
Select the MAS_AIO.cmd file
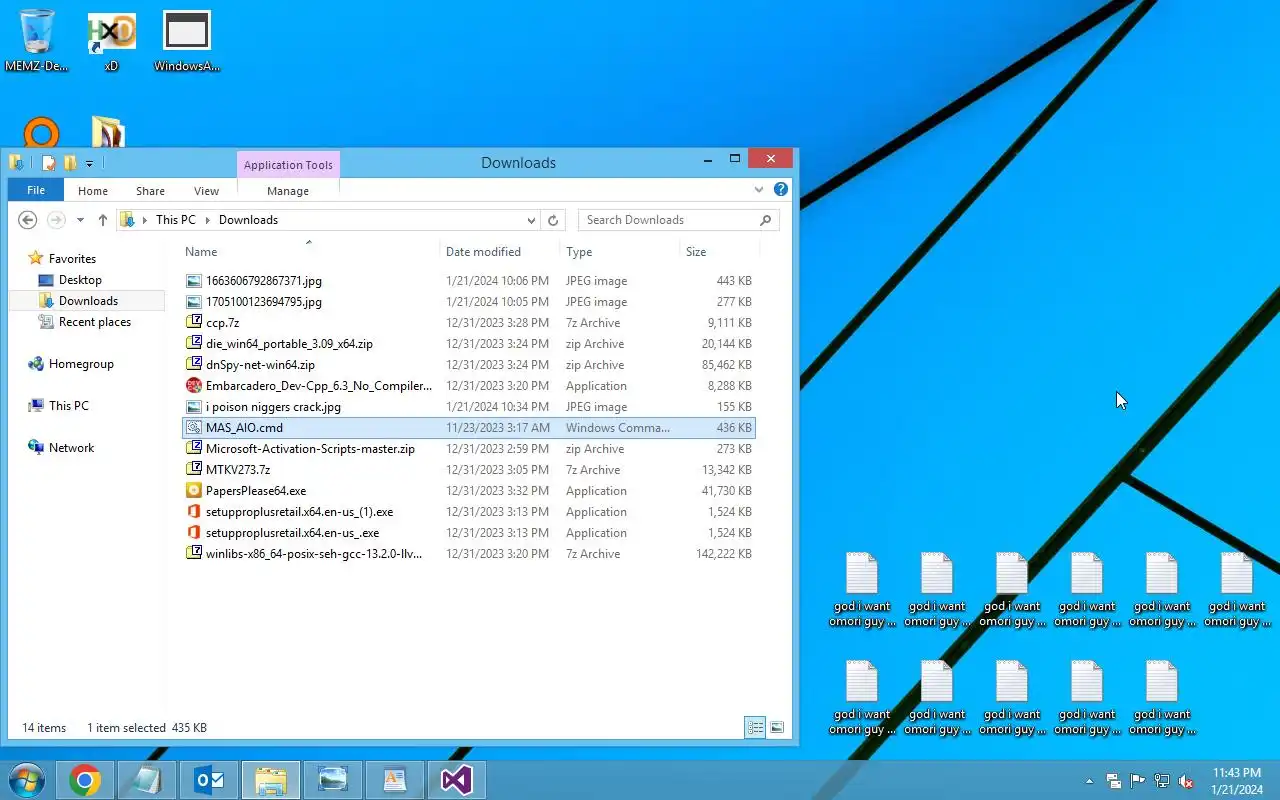[x=468, y=428]
